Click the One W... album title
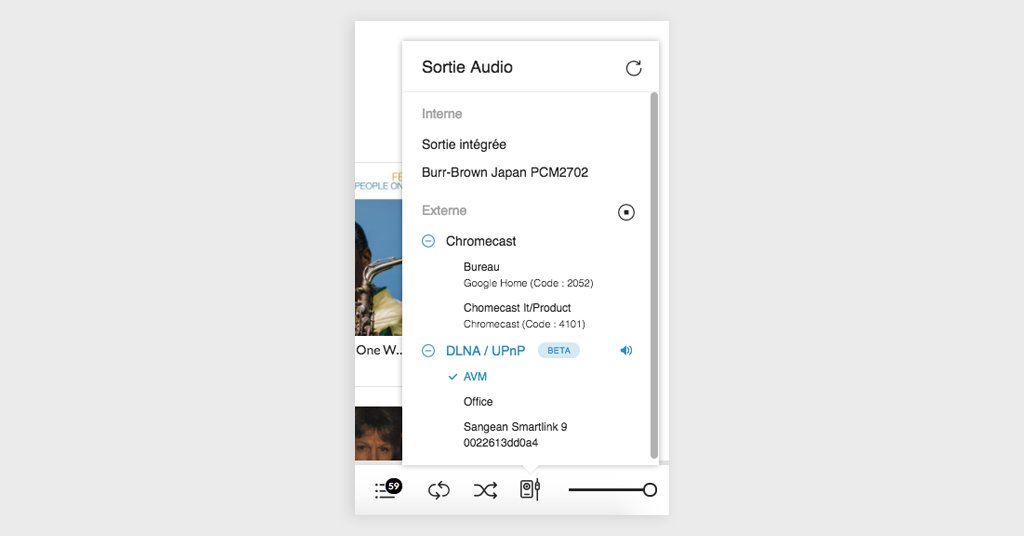1024x536 pixels. click(379, 350)
